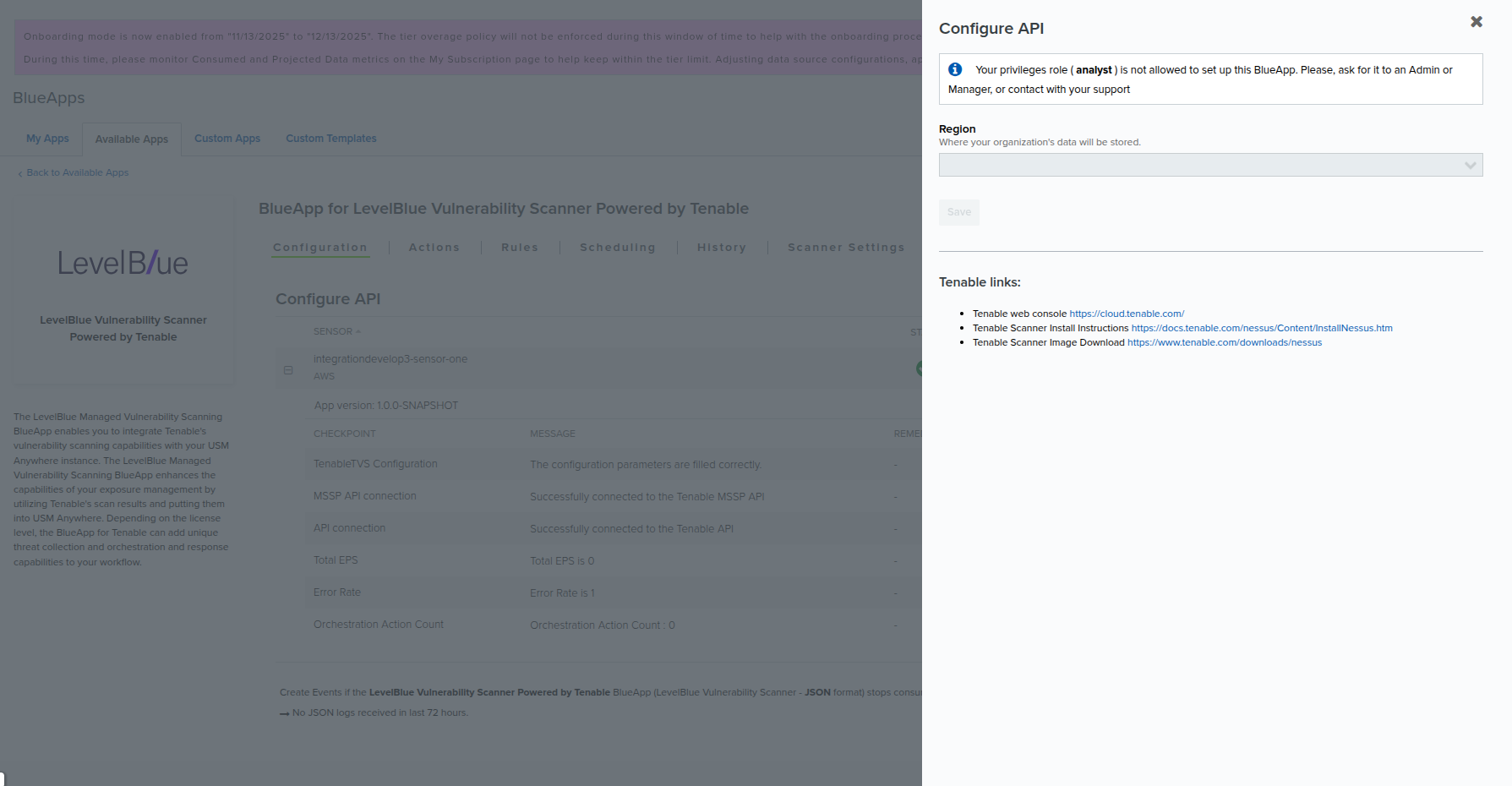Click the info icon in privileges notice
This screenshot has width=1512, height=786.
click(955, 69)
